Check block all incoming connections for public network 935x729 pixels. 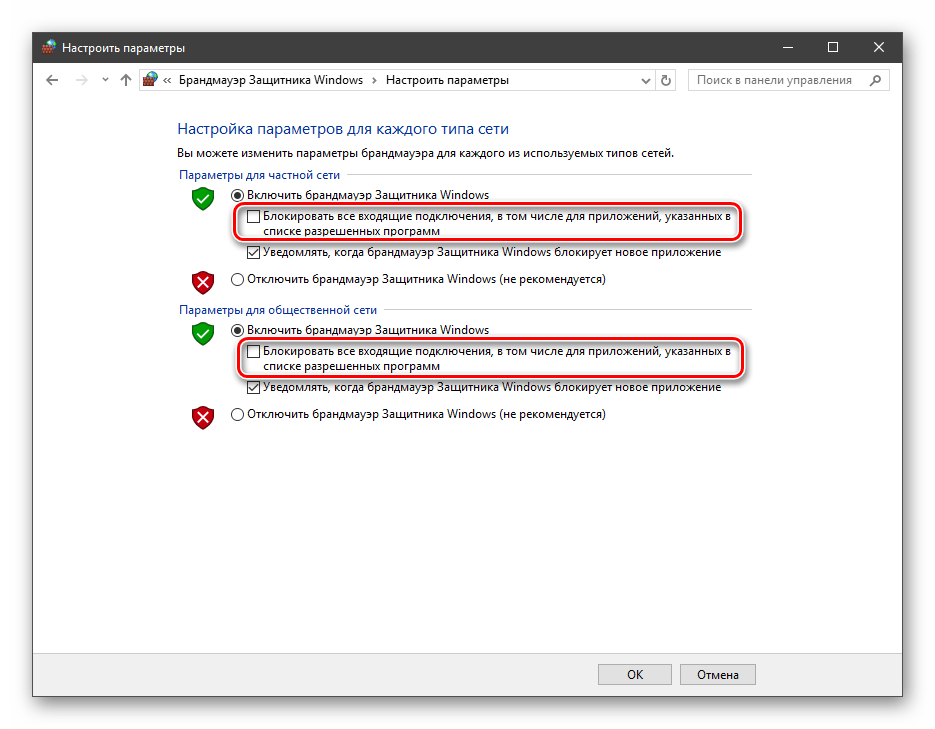click(x=254, y=351)
